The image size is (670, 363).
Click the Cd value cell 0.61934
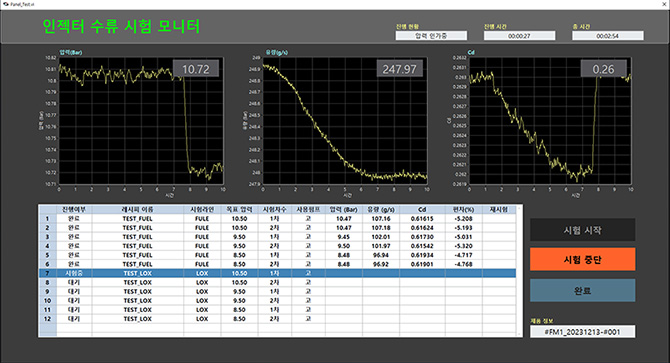point(422,255)
